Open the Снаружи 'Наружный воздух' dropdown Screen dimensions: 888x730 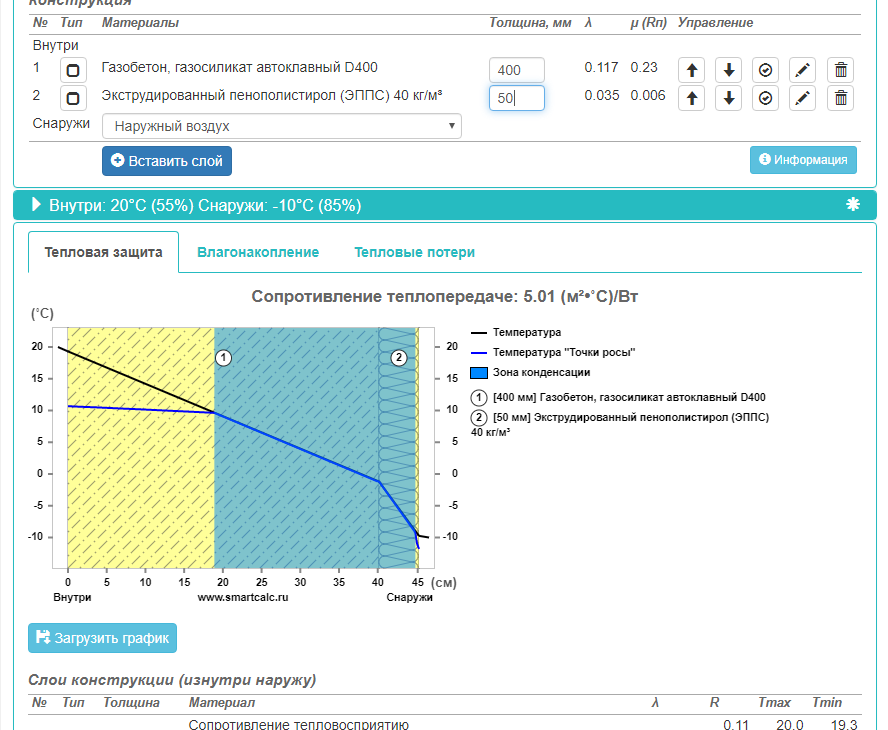[x=282, y=126]
